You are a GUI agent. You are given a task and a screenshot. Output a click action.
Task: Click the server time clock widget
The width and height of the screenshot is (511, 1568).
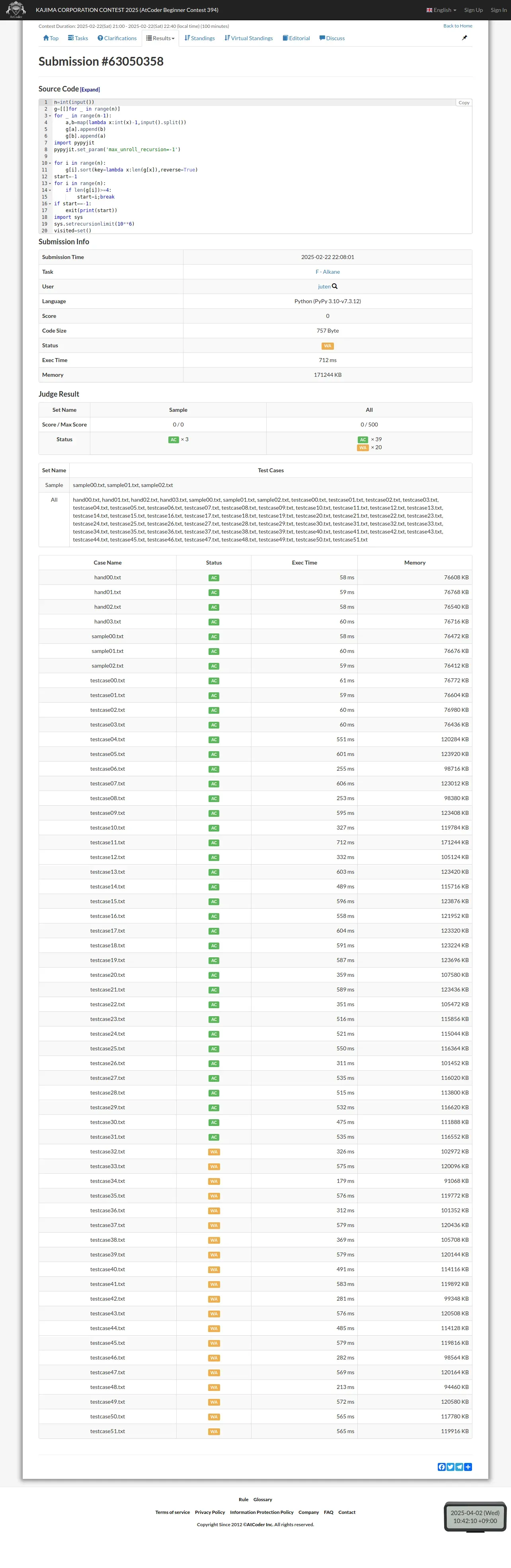coord(474,1516)
